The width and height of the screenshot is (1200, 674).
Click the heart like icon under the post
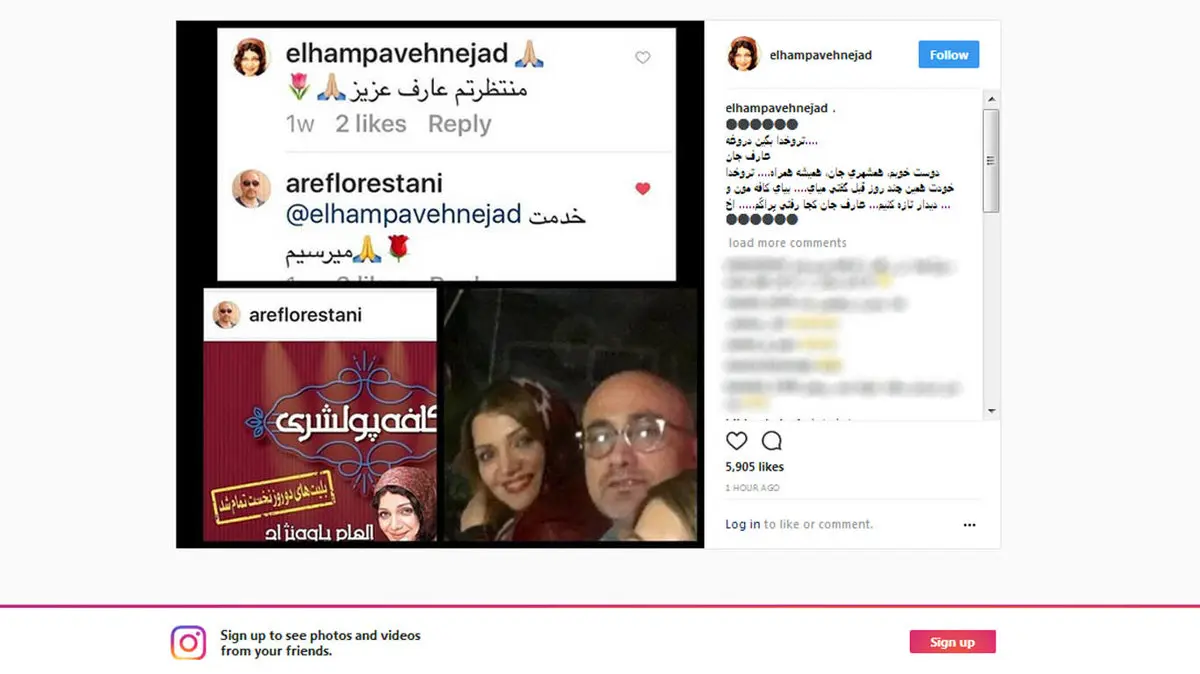click(737, 441)
